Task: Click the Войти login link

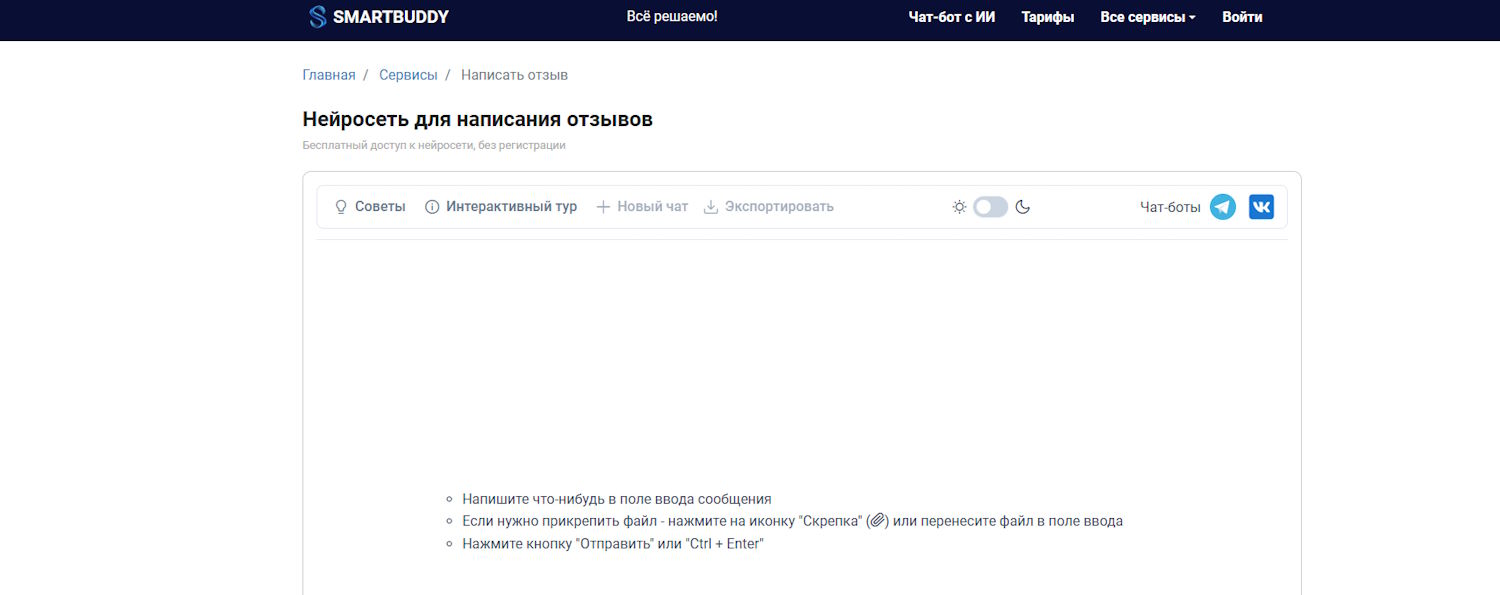Action: tap(1241, 17)
